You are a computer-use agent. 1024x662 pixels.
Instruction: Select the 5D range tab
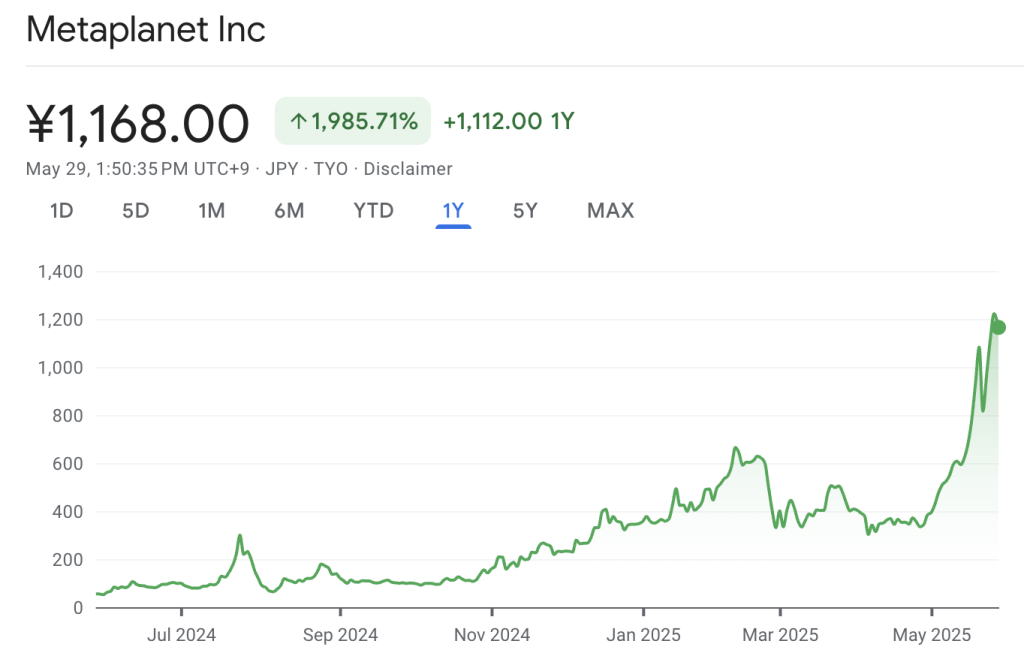coord(135,211)
